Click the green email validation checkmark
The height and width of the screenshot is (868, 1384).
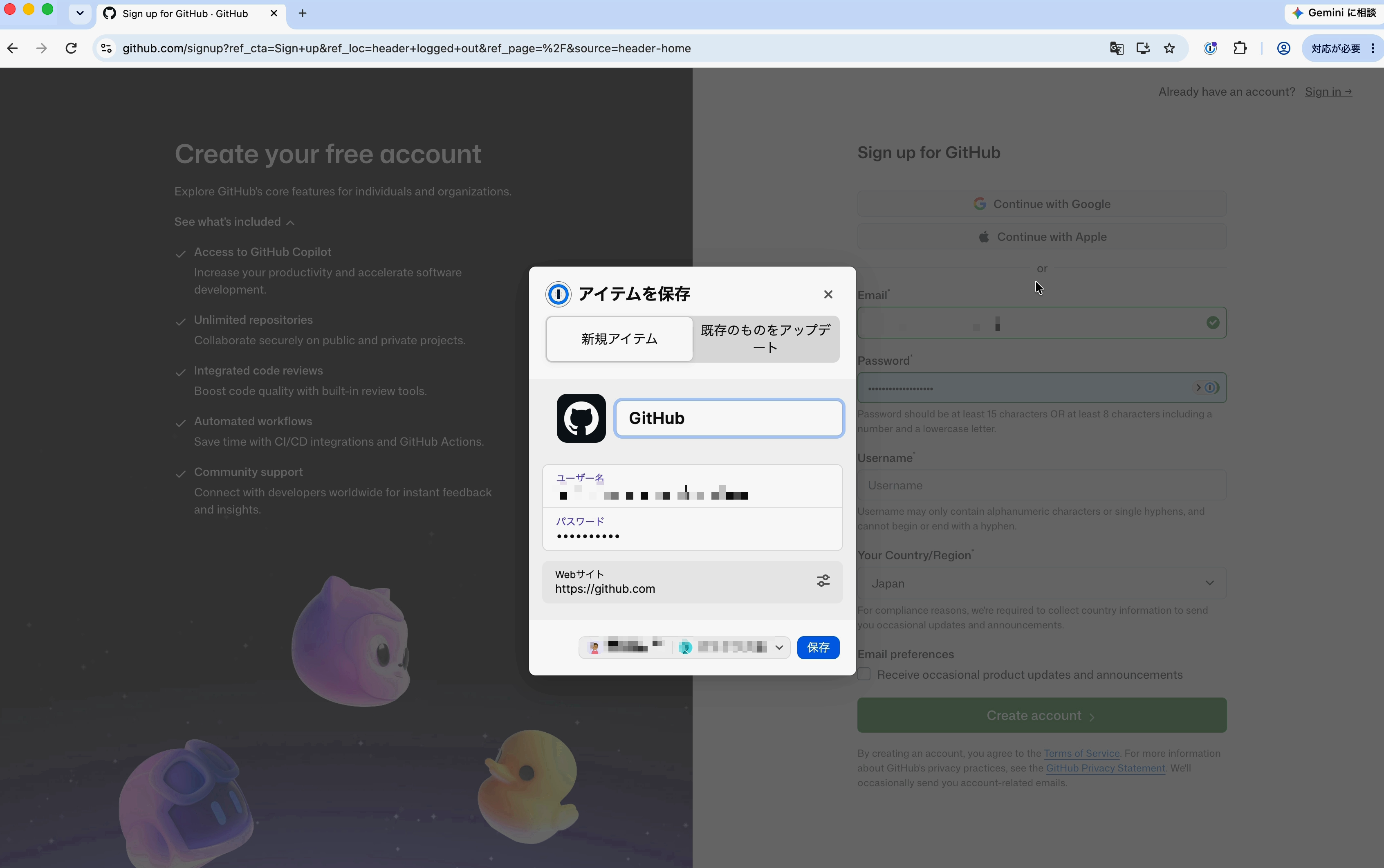pyautogui.click(x=1212, y=323)
